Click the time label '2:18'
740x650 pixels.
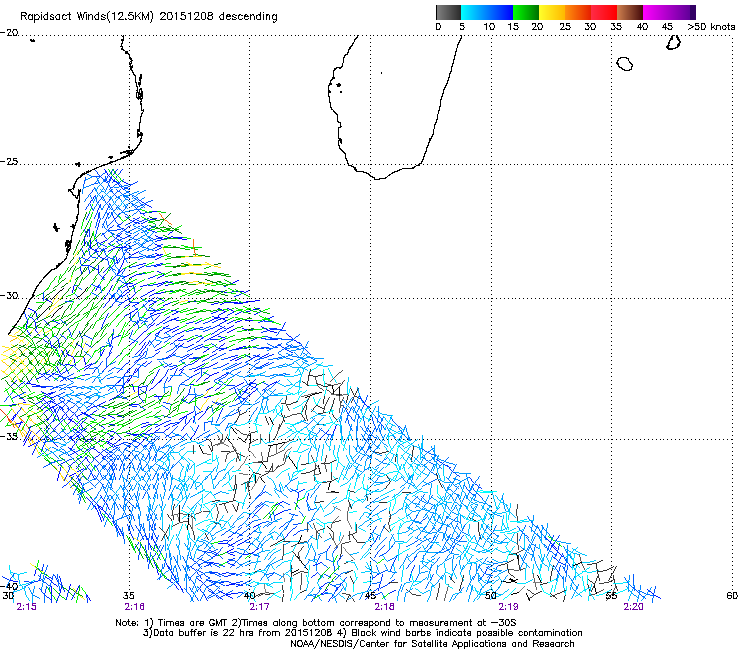(x=384, y=607)
